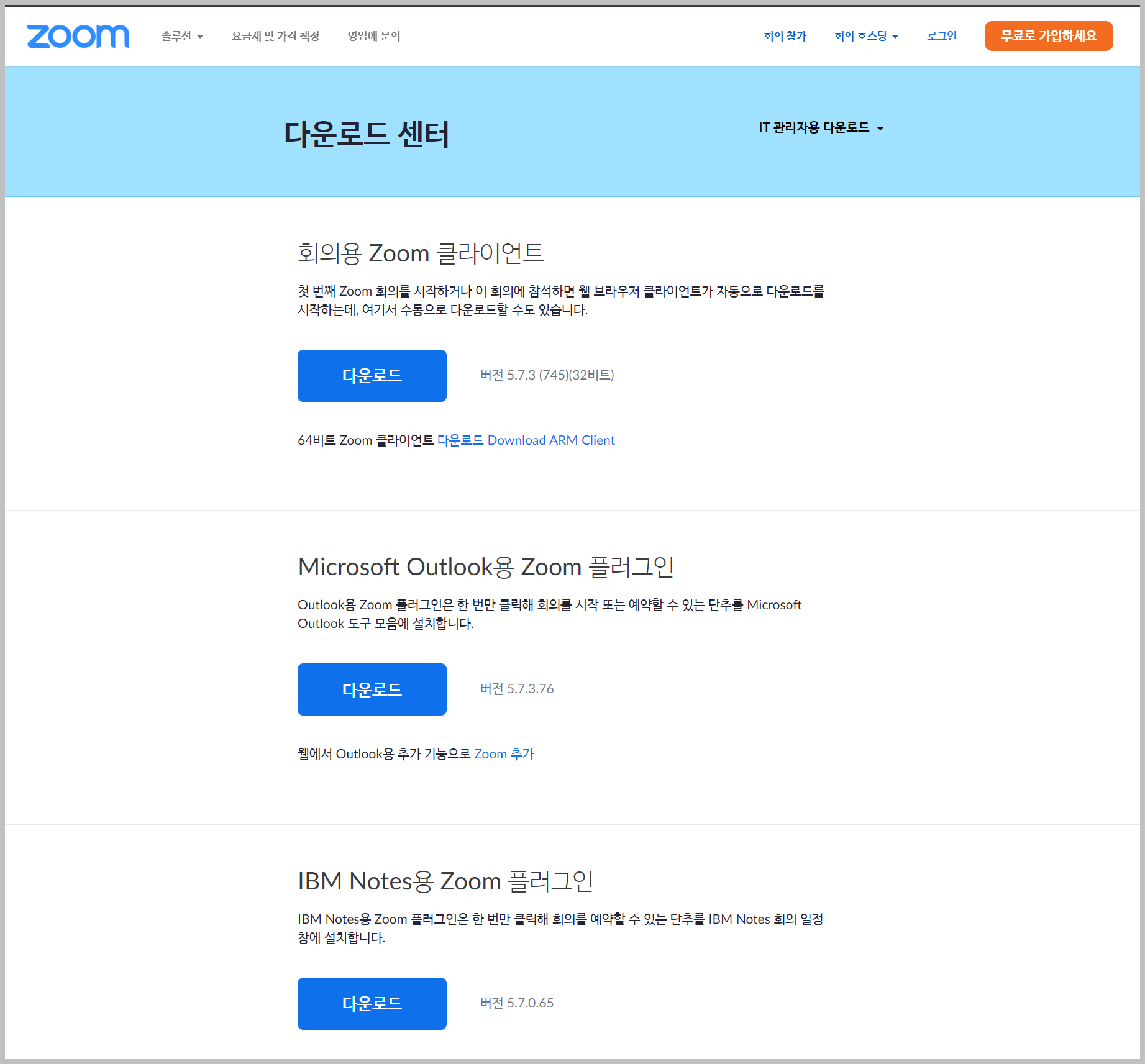
Task: Expand IT 관리자용 다운로드 dropdown
Action: coord(821,127)
